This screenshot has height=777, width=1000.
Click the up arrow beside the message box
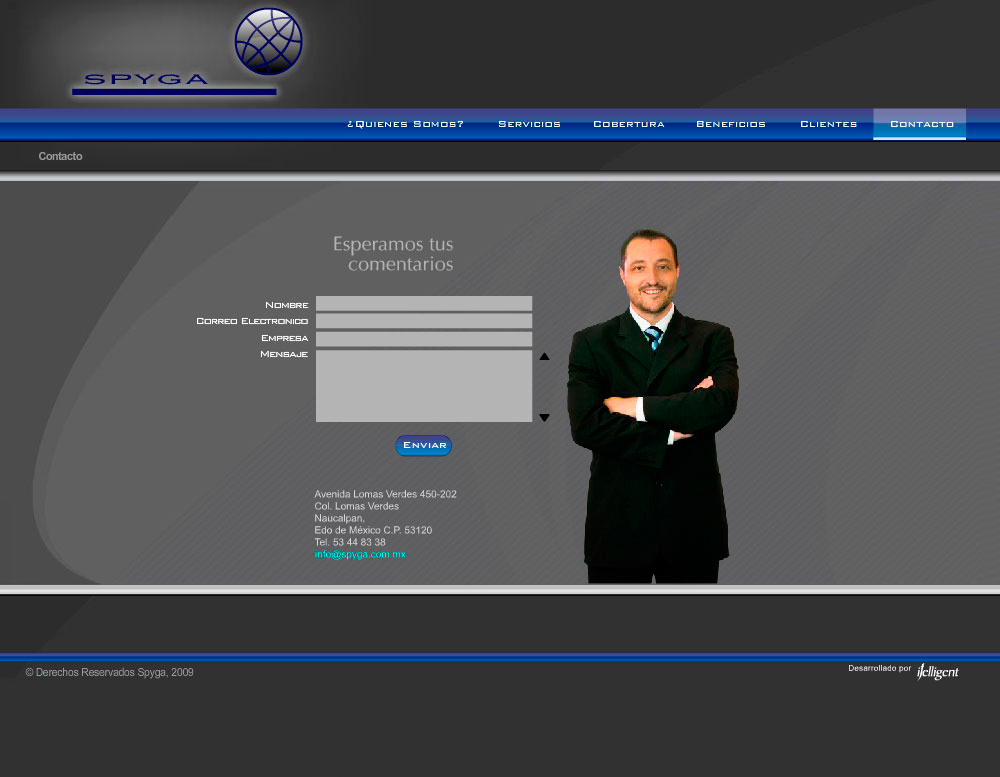(x=544, y=355)
